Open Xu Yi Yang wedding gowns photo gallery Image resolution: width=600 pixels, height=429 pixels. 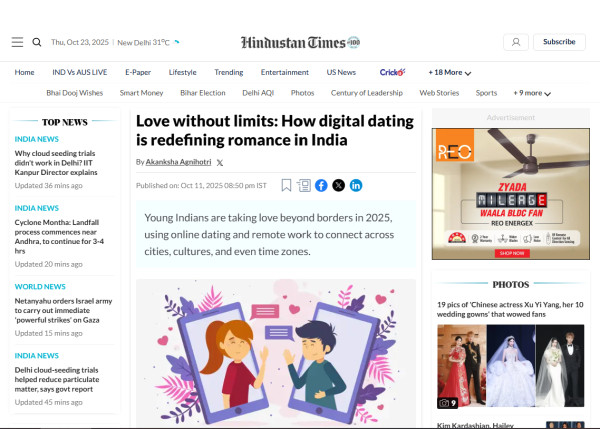(510, 311)
